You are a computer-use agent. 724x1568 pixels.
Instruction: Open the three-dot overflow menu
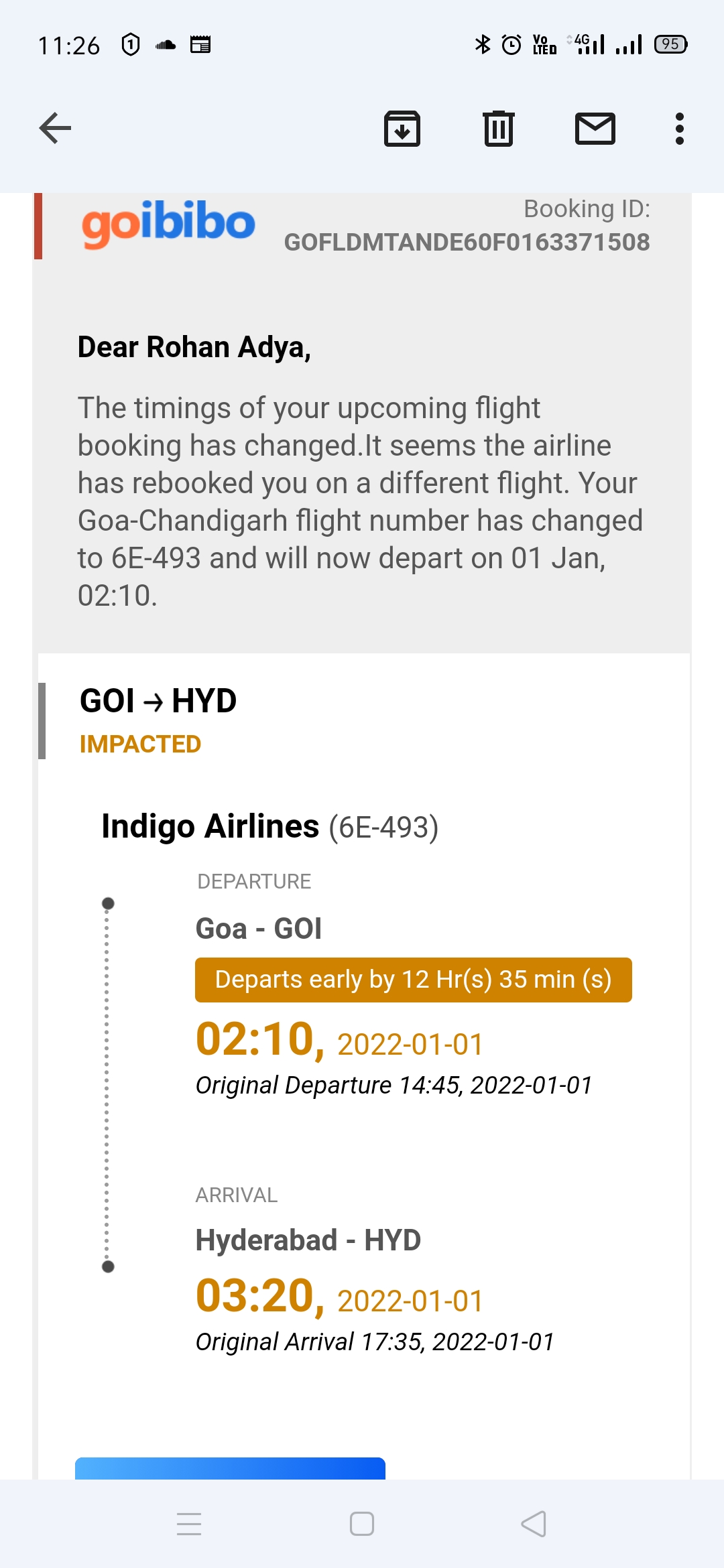click(x=679, y=128)
